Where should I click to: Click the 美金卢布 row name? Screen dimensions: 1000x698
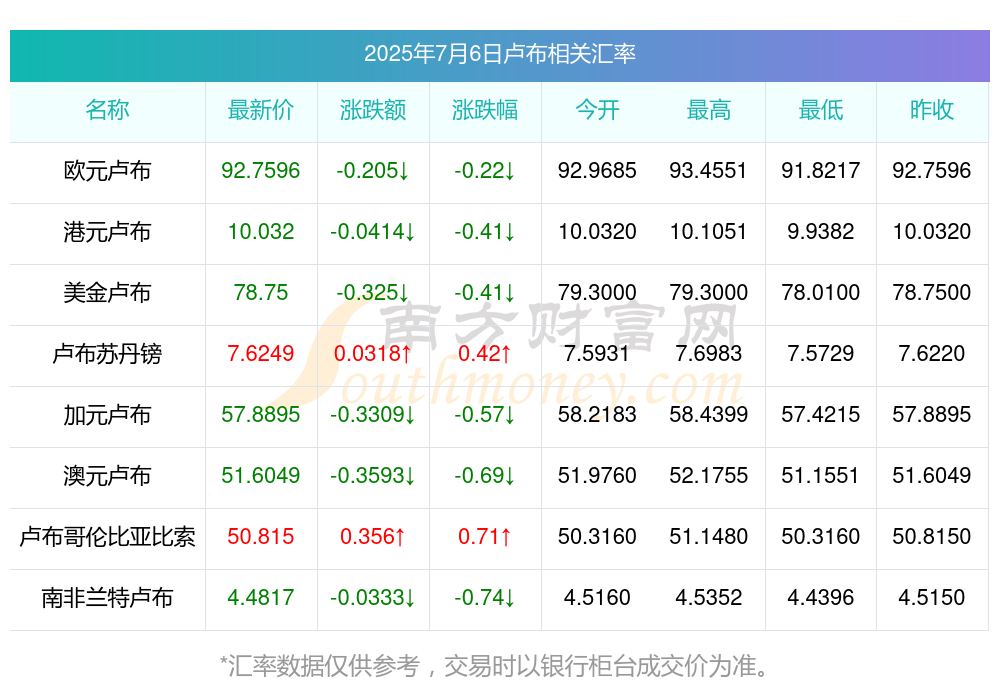(107, 292)
